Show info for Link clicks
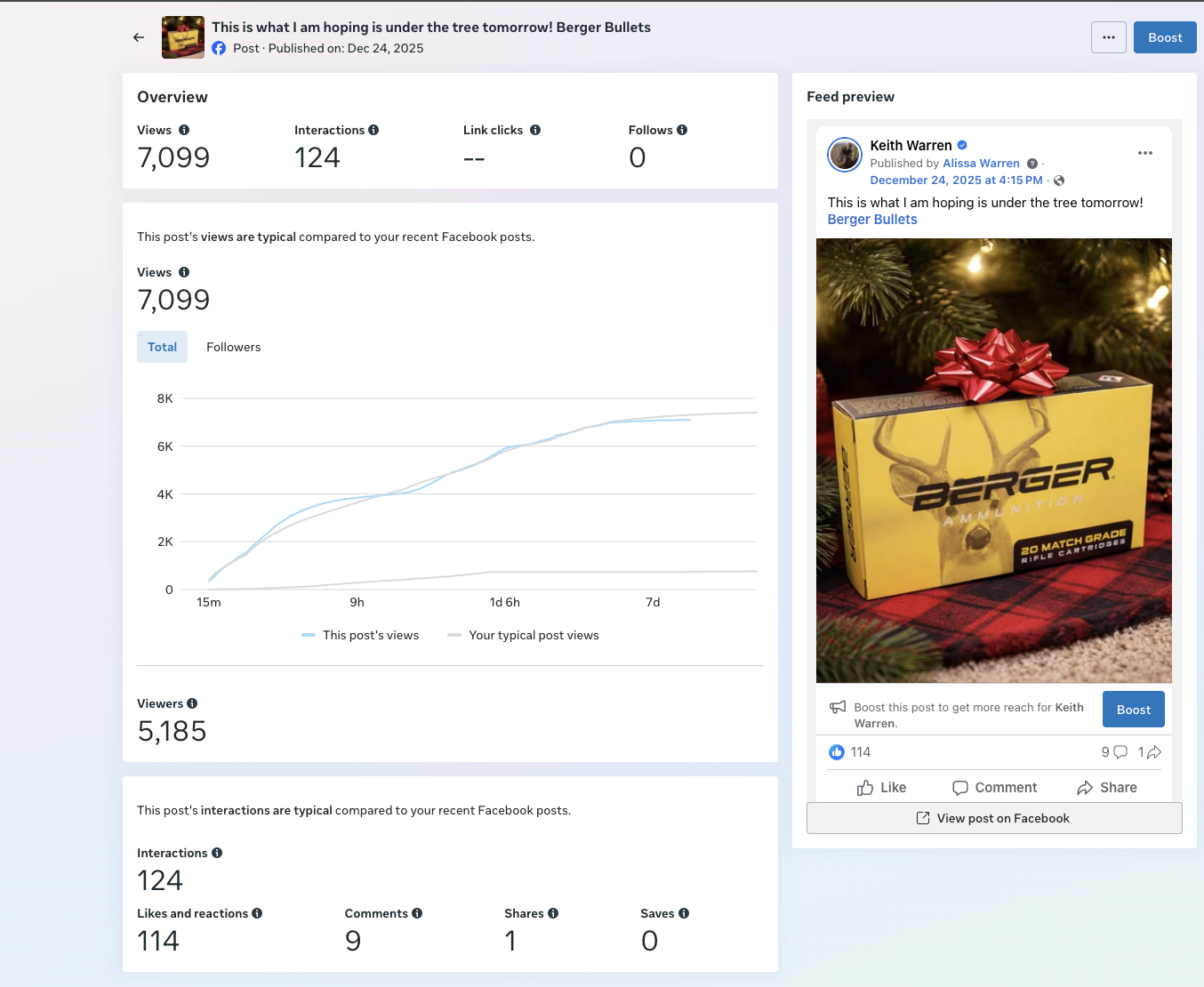Image resolution: width=1204 pixels, height=987 pixels. (x=535, y=130)
